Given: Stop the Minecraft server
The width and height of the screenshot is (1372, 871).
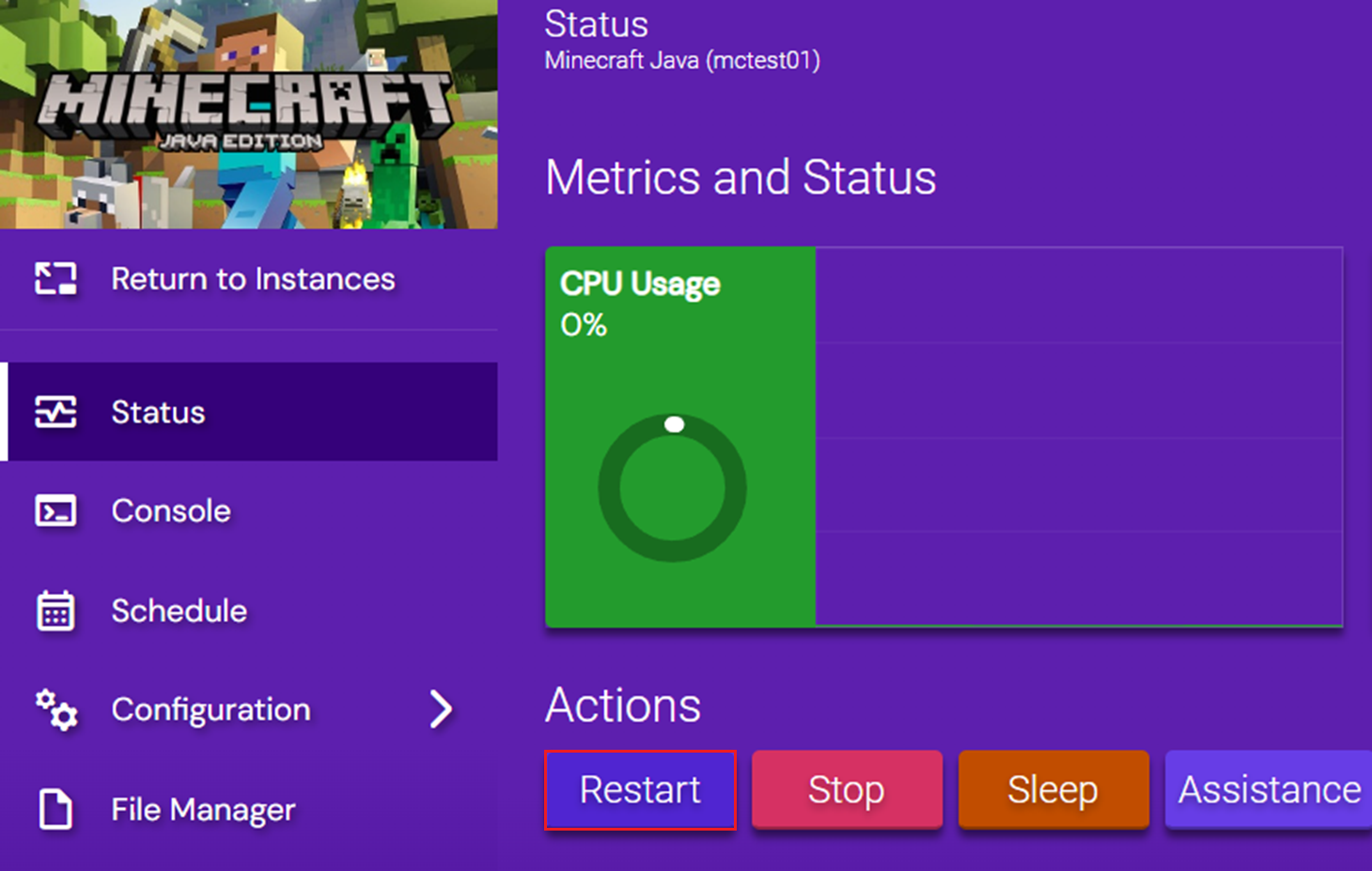Looking at the screenshot, I should [846, 789].
